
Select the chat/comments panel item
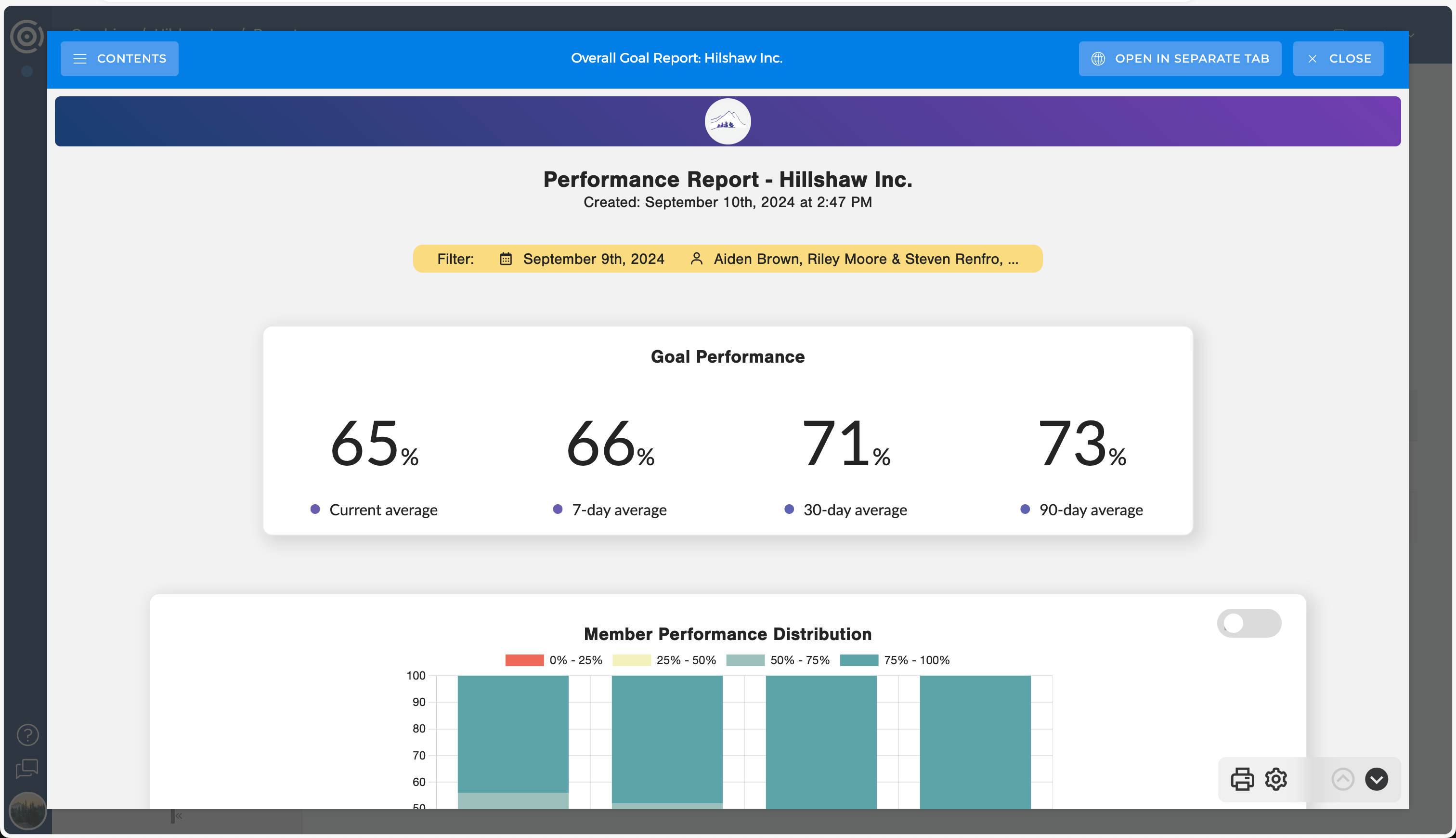(27, 768)
